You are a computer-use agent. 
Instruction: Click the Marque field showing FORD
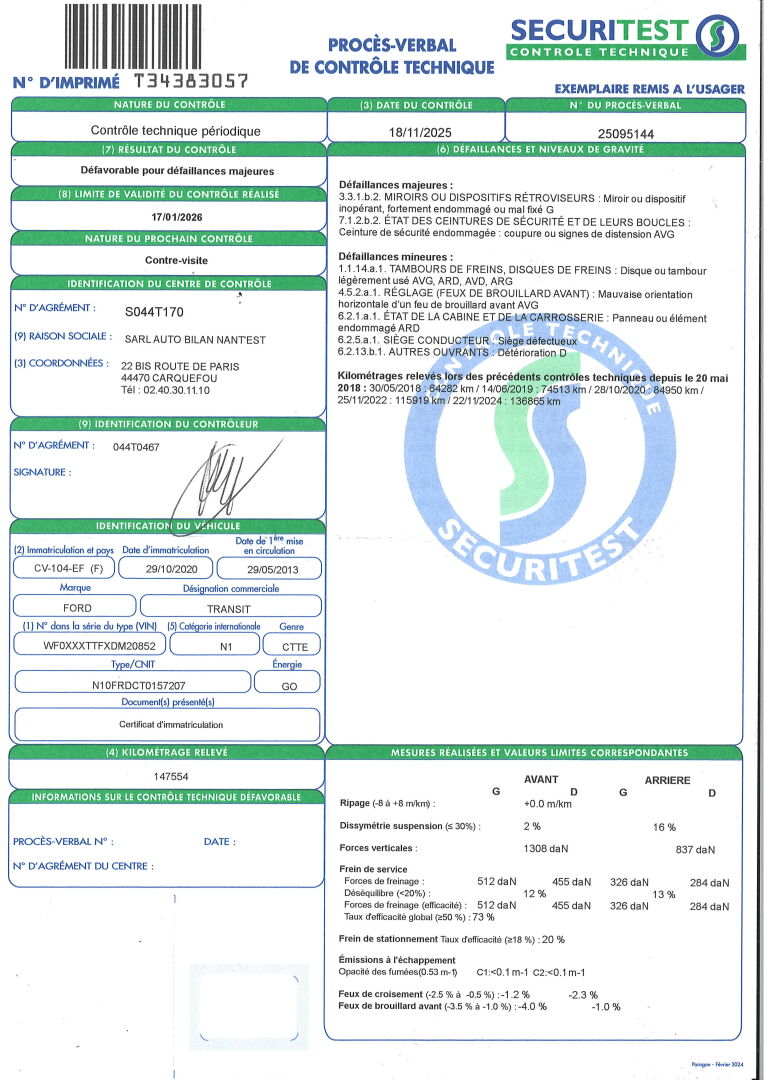70,607
